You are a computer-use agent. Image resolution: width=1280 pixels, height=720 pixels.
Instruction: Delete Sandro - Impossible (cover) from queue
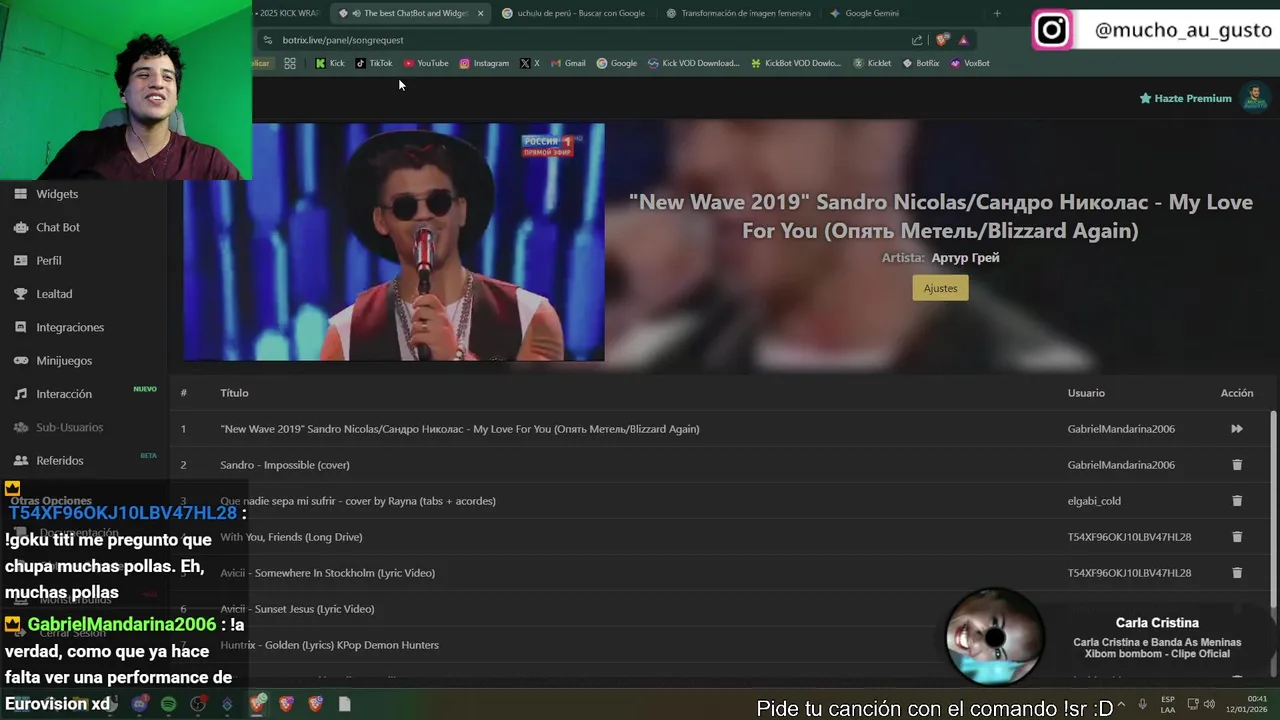click(x=1237, y=465)
